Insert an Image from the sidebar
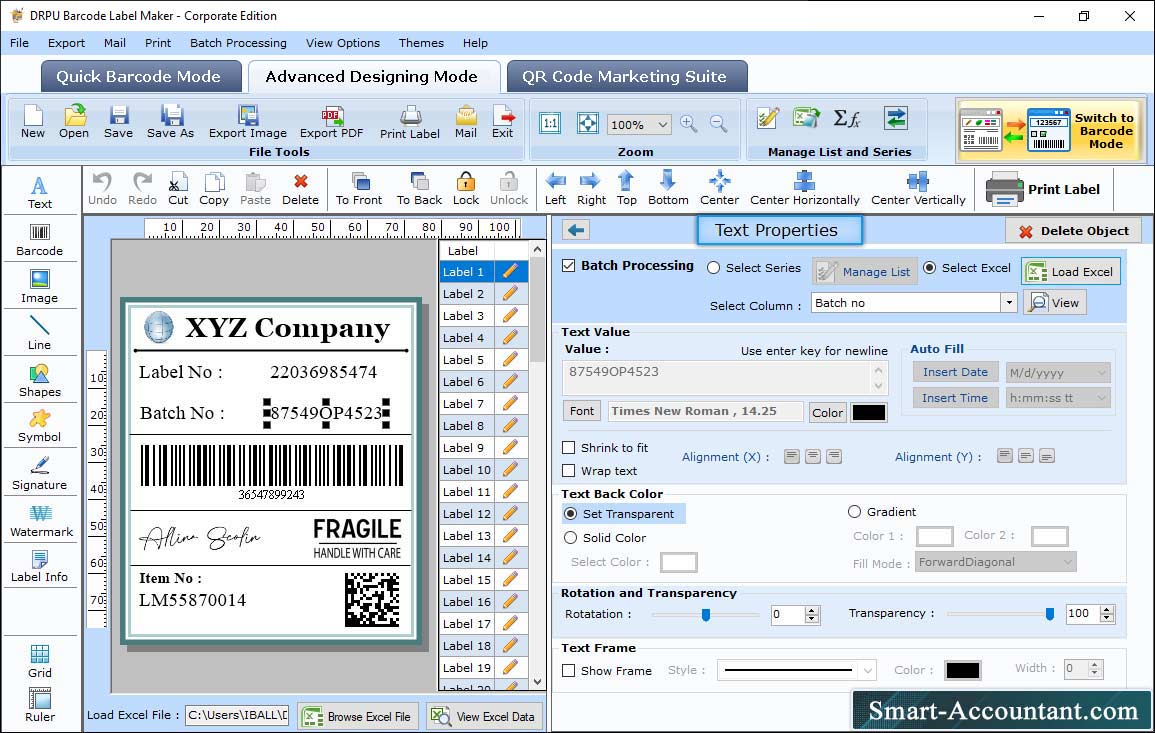 (40, 287)
